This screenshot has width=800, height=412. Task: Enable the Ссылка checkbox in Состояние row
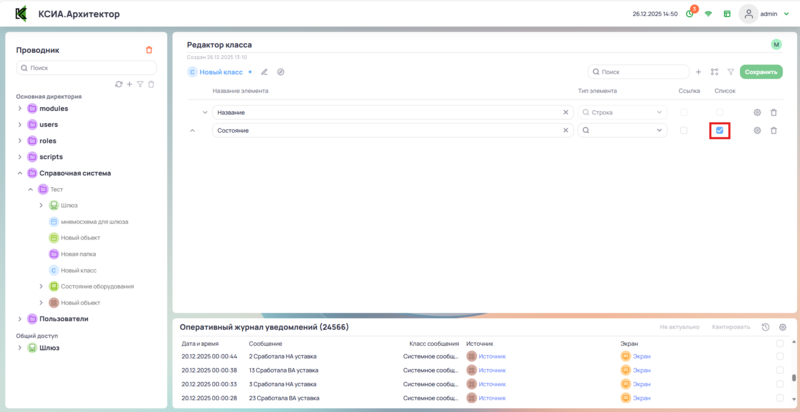[x=684, y=131]
